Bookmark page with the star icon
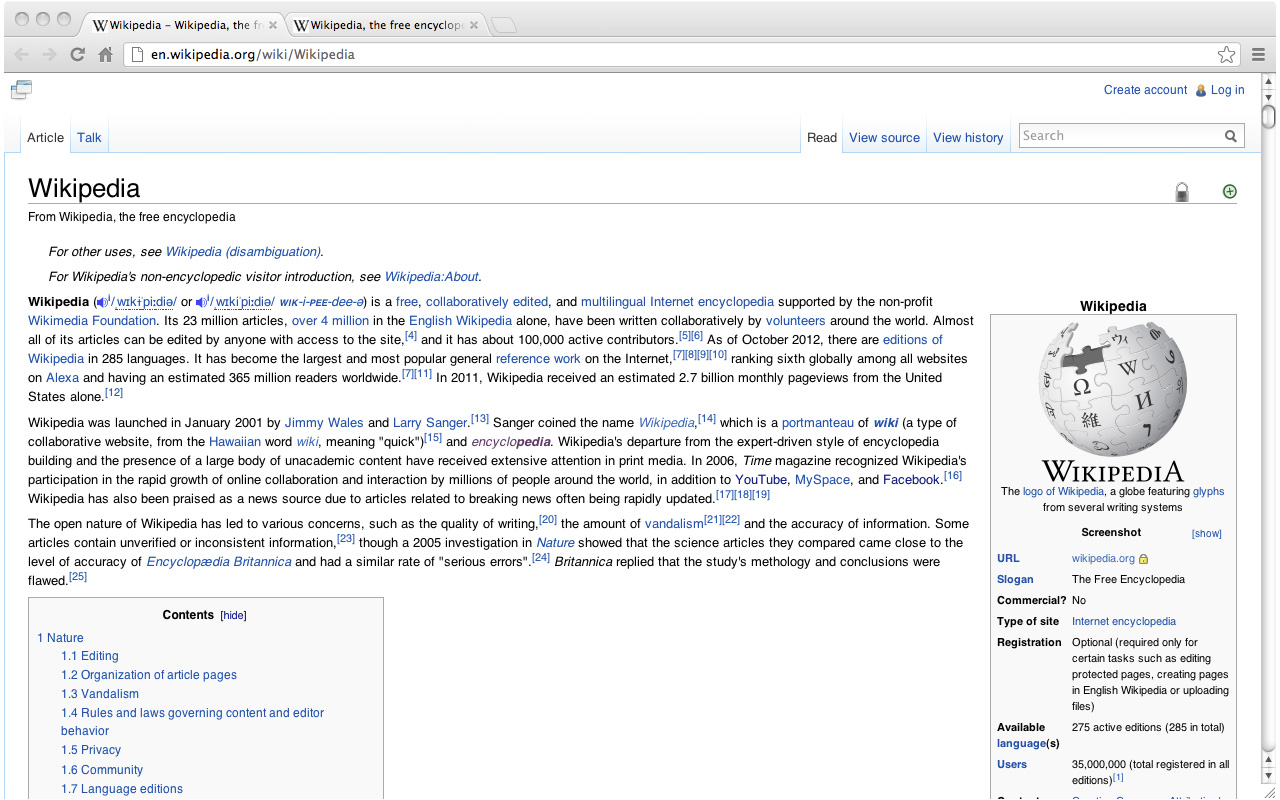The image size is (1280, 800). coord(1226,55)
